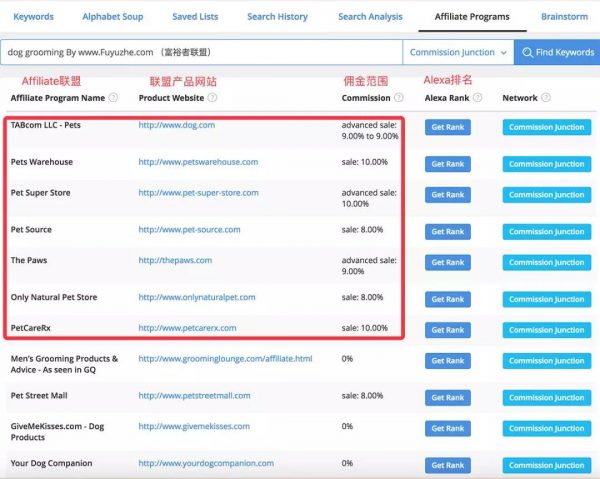Open the Commission Junction network dropdown

[x=458, y=52]
